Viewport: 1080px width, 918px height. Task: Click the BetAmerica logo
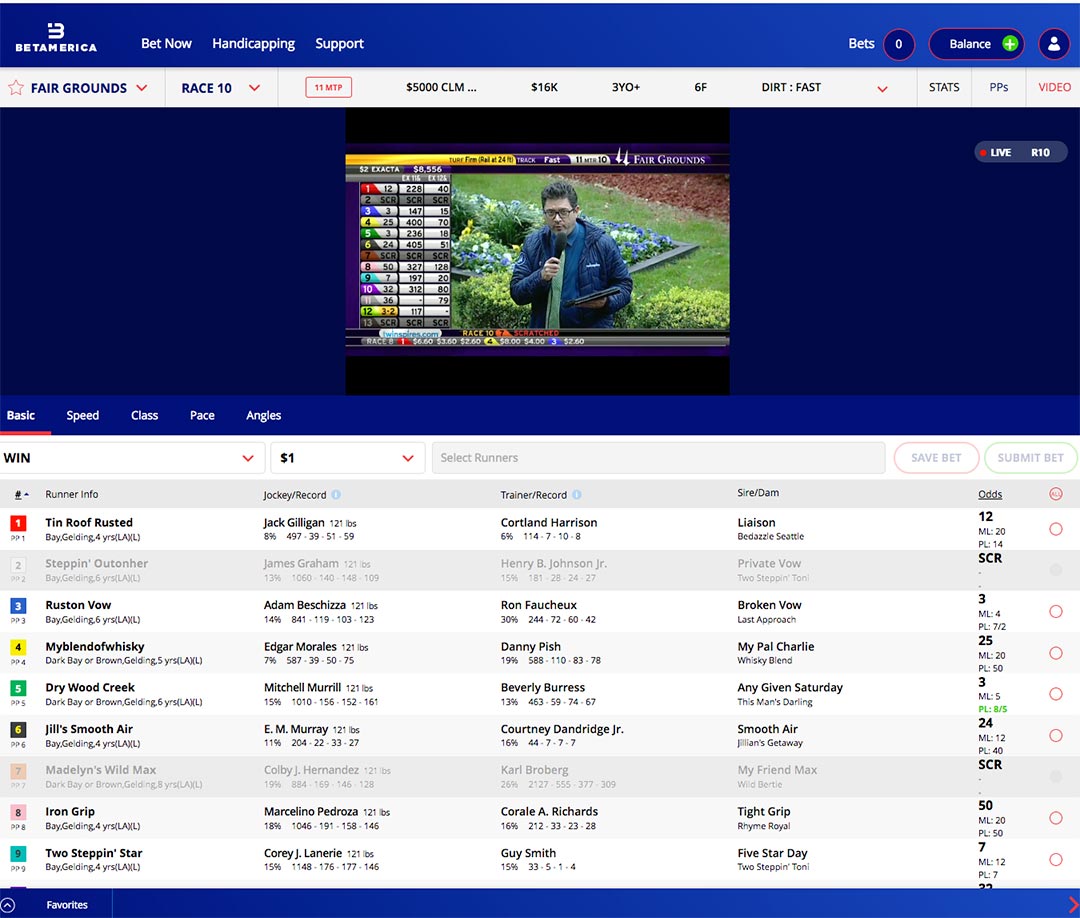coord(56,38)
